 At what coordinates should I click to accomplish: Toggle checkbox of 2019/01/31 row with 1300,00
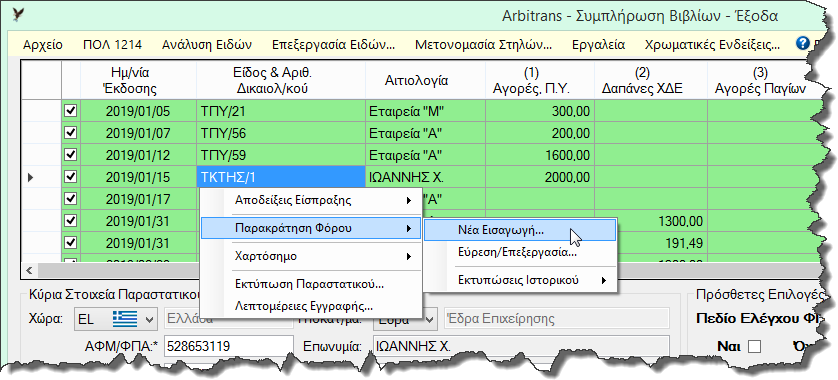pos(71,220)
